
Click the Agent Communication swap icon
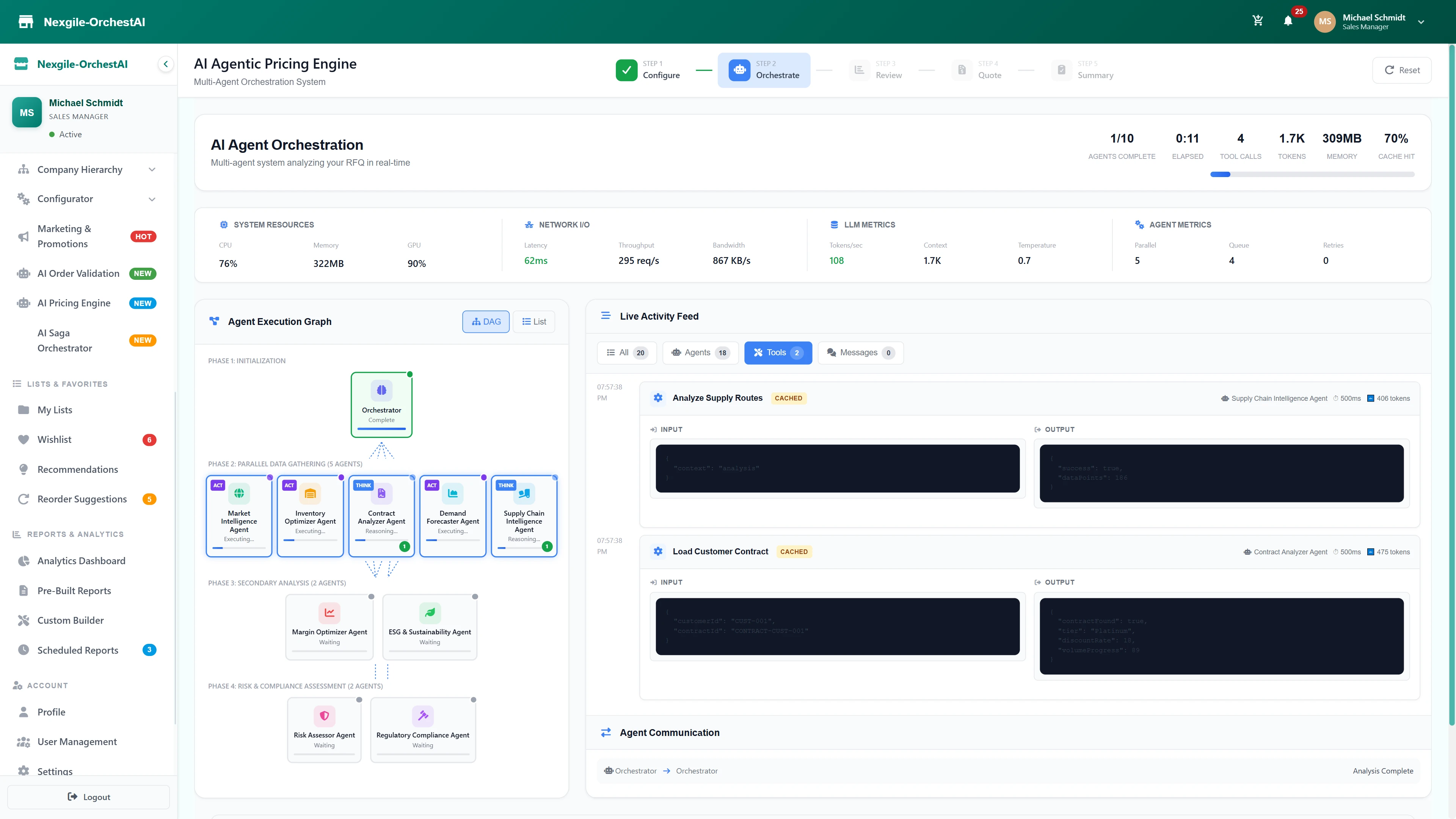[606, 732]
